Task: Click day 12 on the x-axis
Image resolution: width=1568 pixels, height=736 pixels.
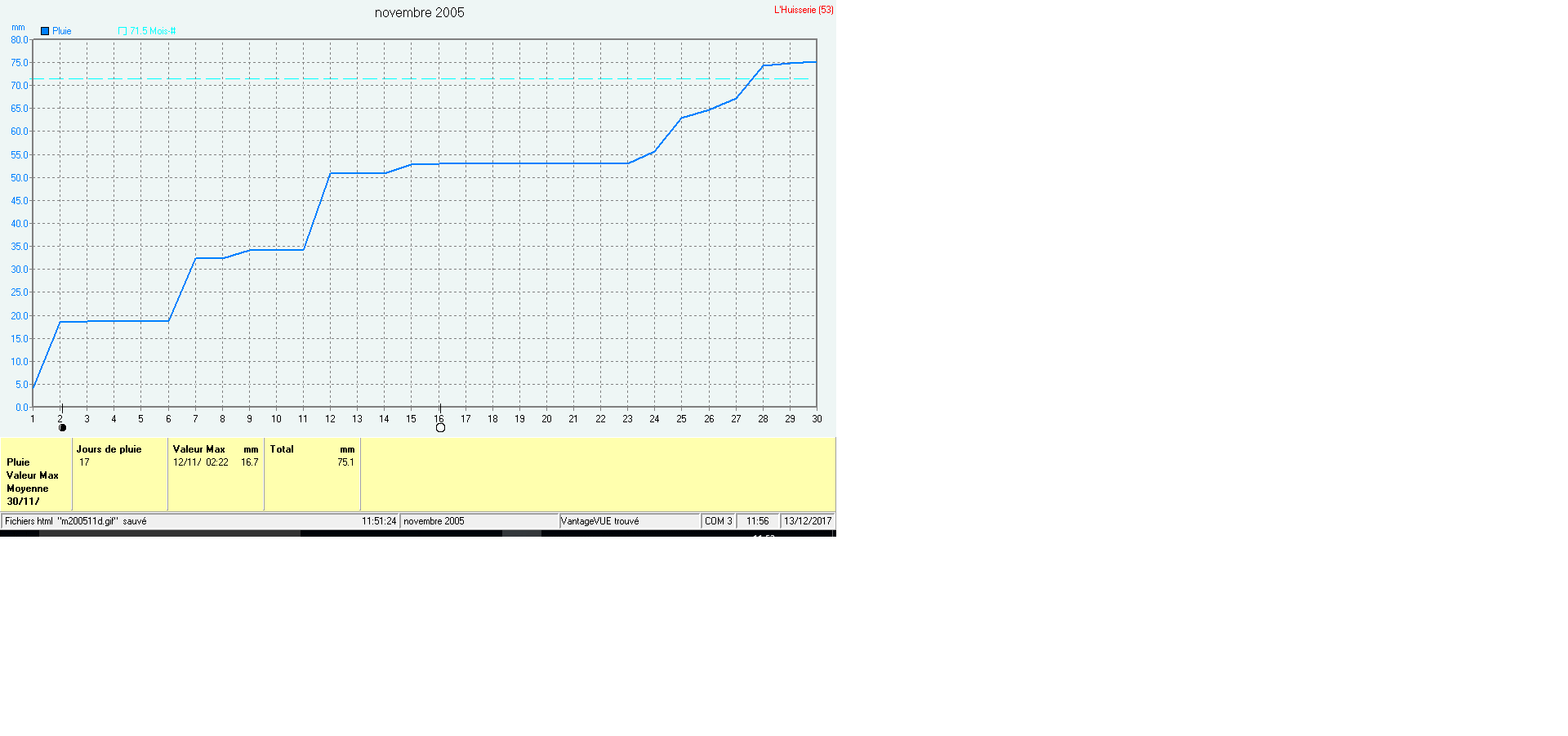Action: [x=330, y=418]
